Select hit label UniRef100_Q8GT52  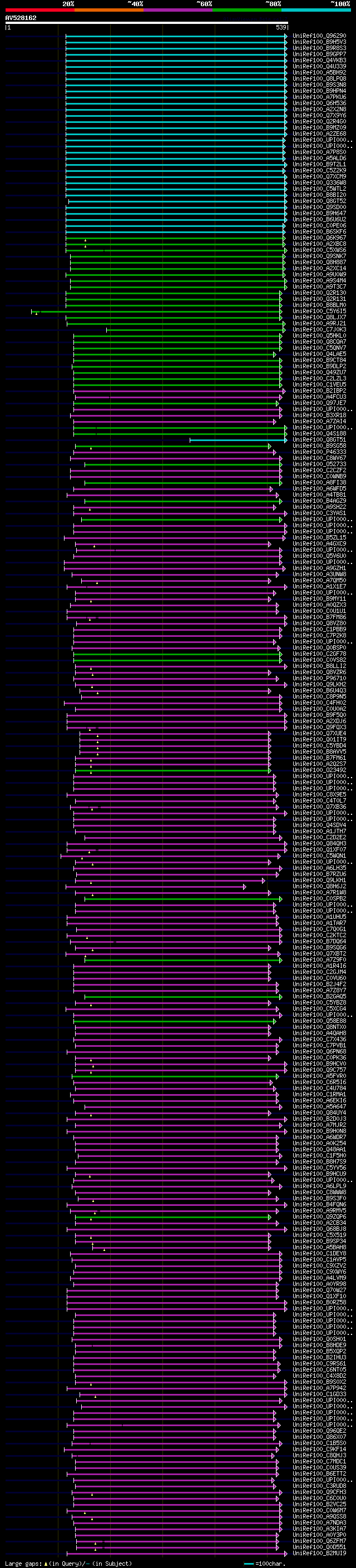(319, 201)
